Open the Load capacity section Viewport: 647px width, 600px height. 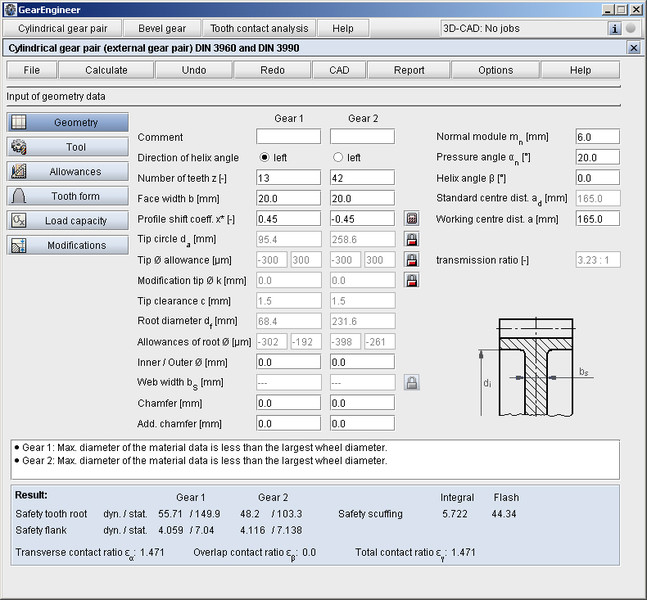pos(68,220)
